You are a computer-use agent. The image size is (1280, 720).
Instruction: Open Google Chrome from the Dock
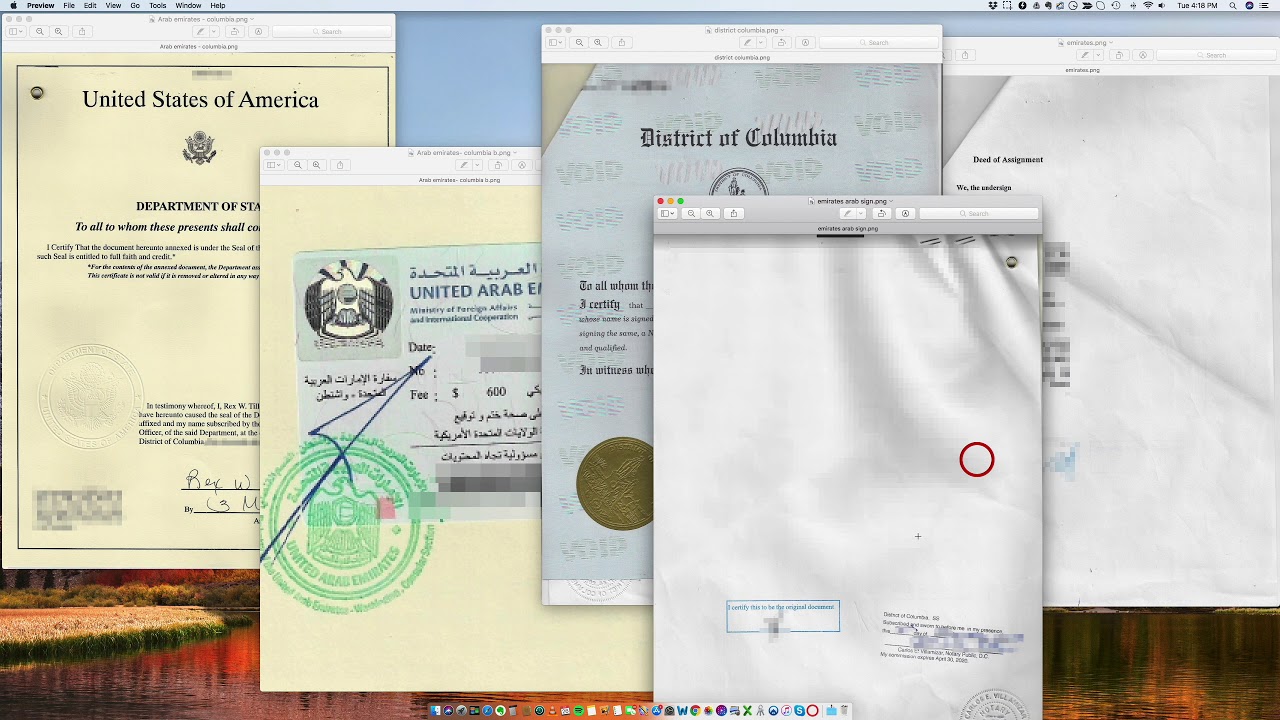click(695, 711)
